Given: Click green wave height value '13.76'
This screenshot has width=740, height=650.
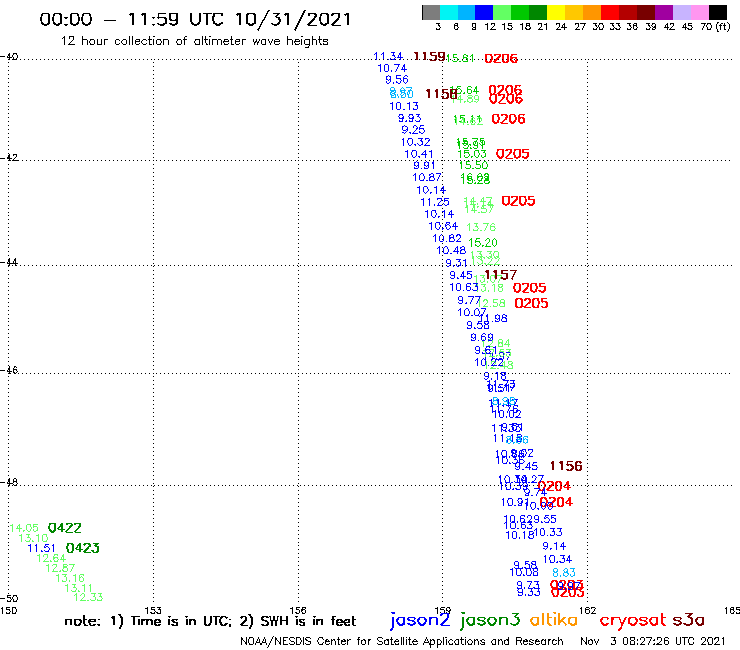Looking at the screenshot, I should [x=481, y=227].
